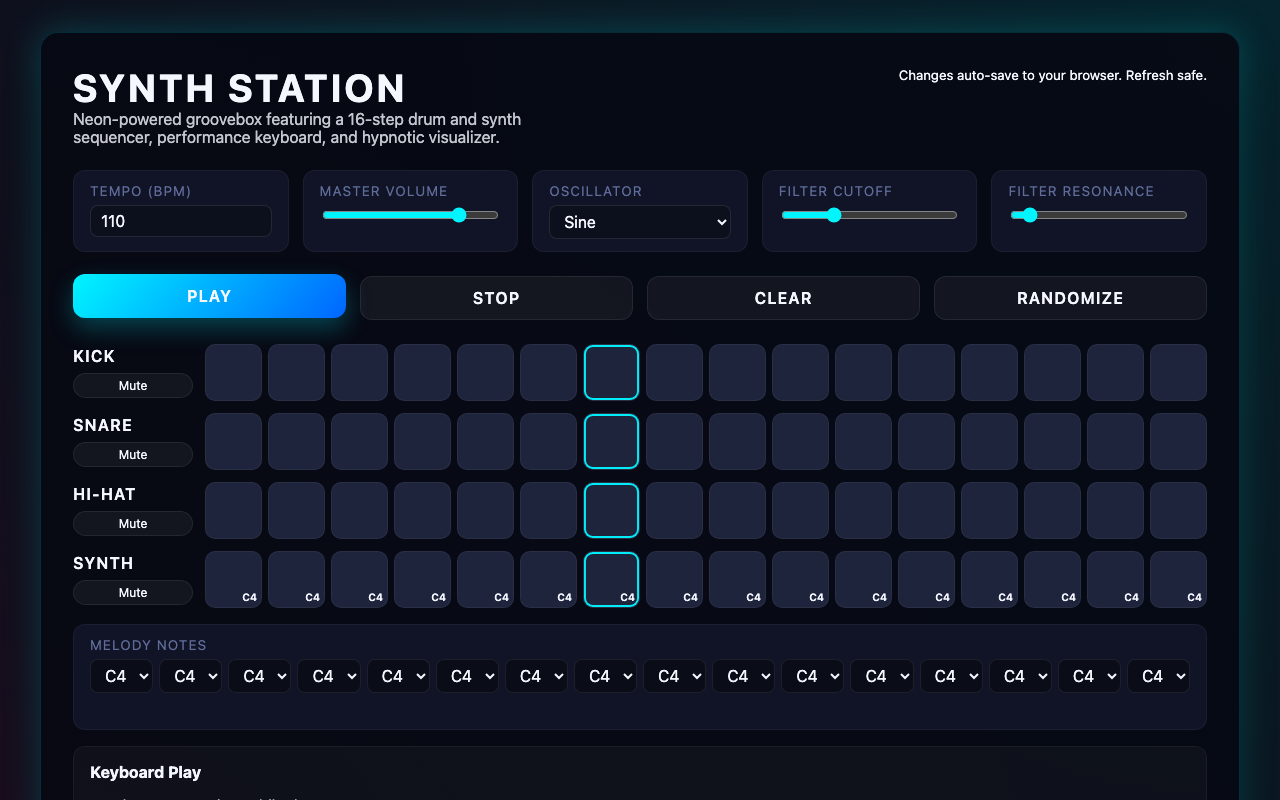This screenshot has width=1280, height=800.
Task: Mute the Snare track
Action: click(133, 455)
